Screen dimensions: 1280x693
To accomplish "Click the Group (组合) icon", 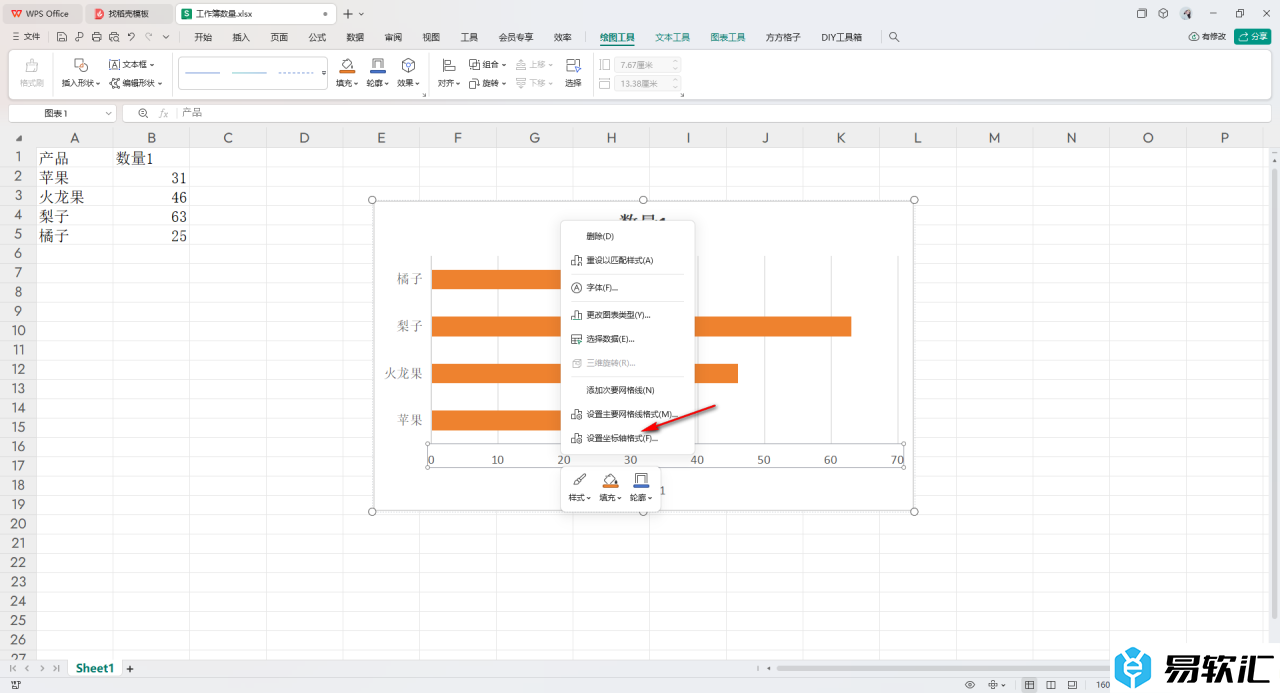I will [475, 64].
